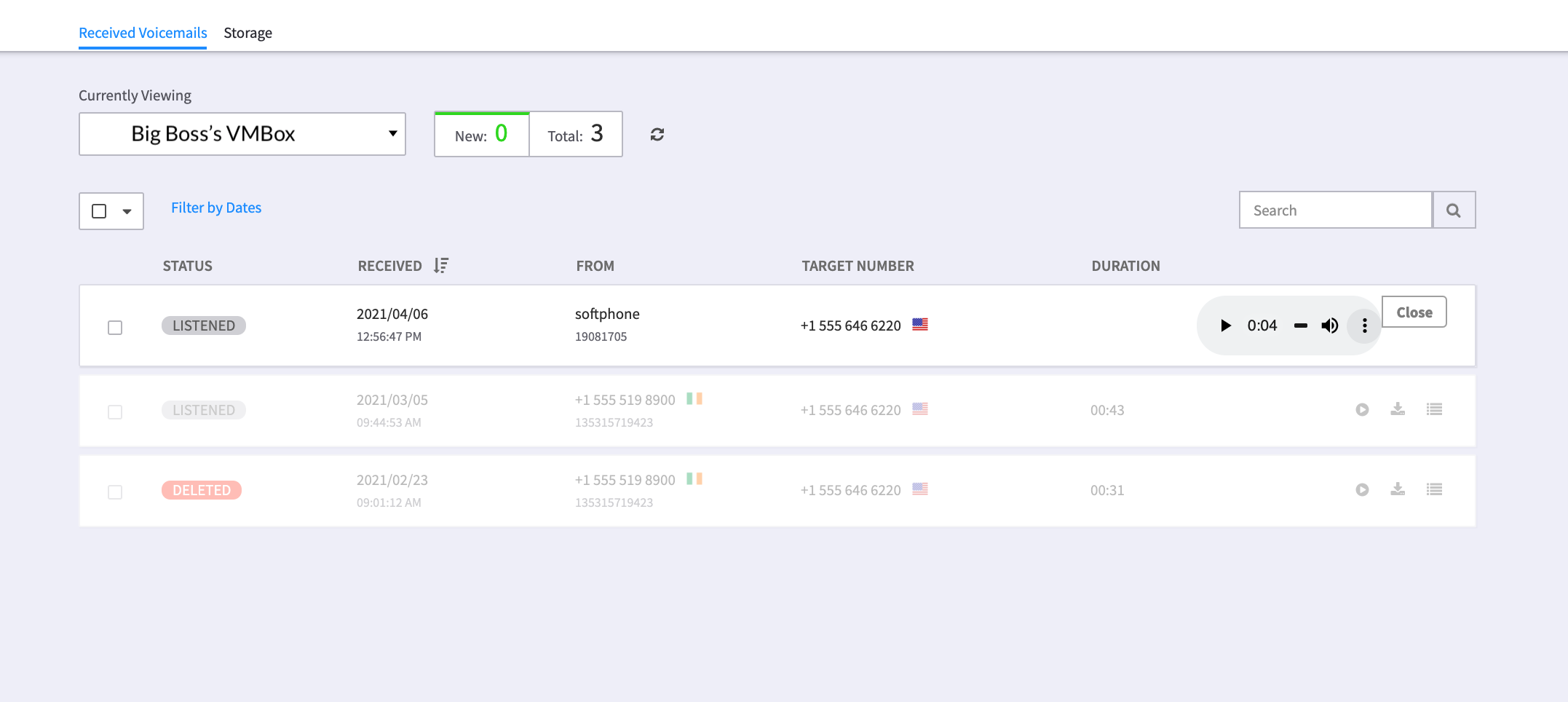This screenshot has width=1568, height=702.
Task: Play the 2021/03/05 voicemail
Action: coord(1362,410)
